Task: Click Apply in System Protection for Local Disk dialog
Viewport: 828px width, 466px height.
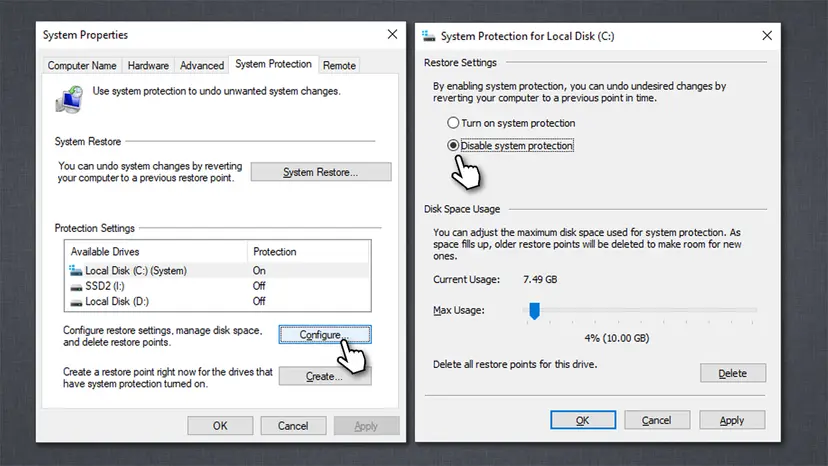Action: pyautogui.click(x=732, y=420)
